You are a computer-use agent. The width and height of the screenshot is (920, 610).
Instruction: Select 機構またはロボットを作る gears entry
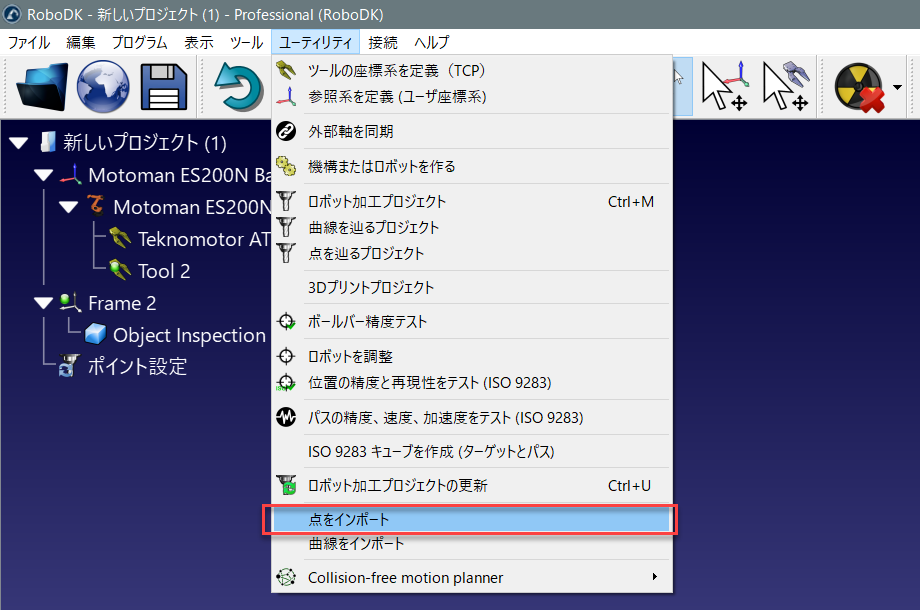472,167
